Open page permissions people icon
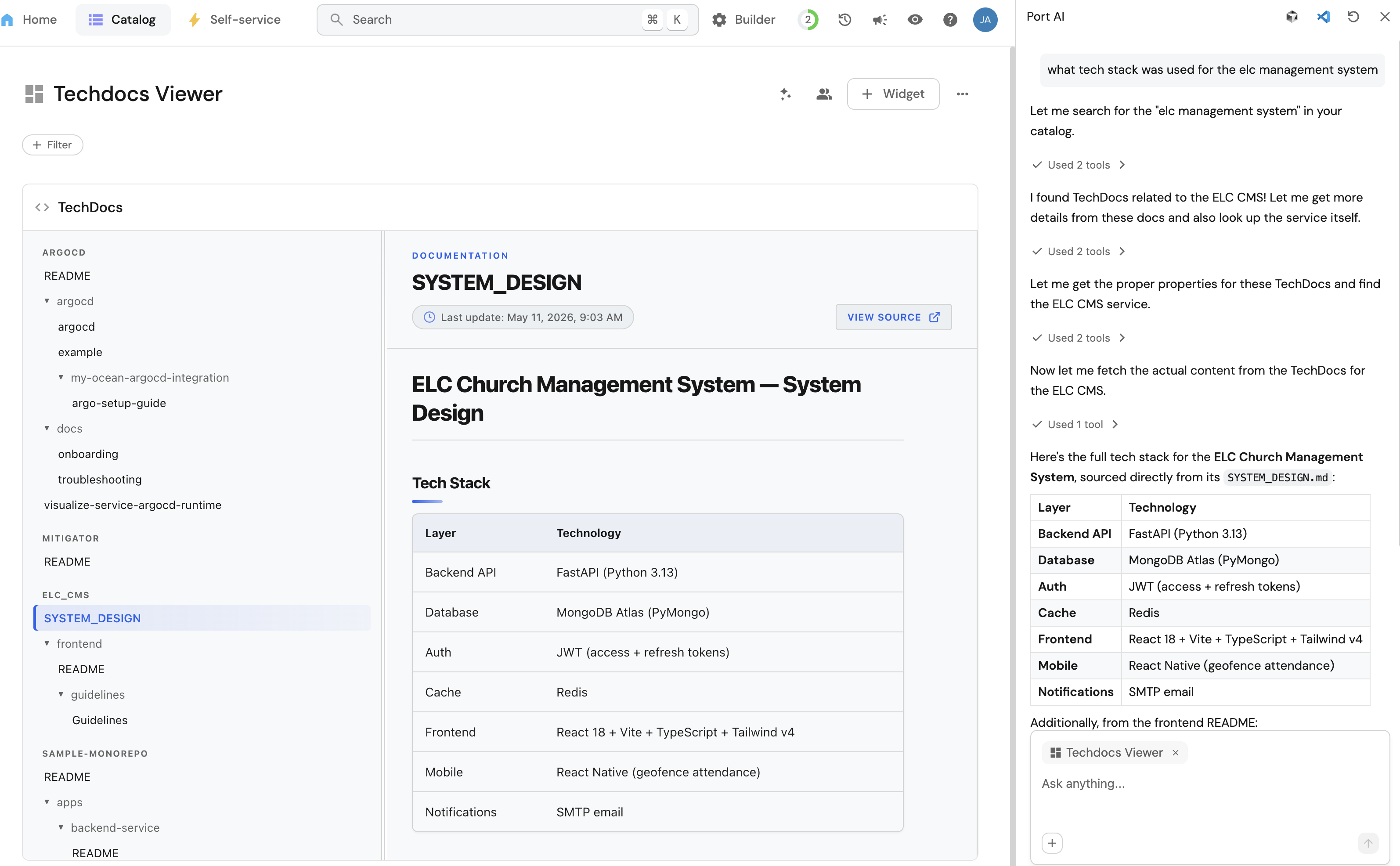Image resolution: width=1400 pixels, height=866 pixels. coord(824,94)
